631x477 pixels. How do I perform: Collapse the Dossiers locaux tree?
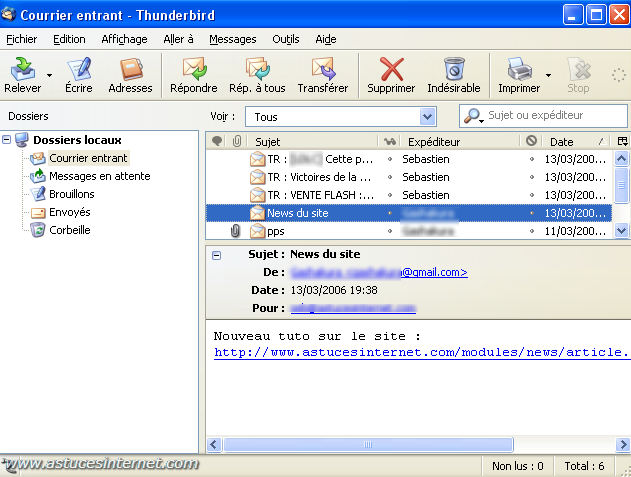click(x=6, y=140)
